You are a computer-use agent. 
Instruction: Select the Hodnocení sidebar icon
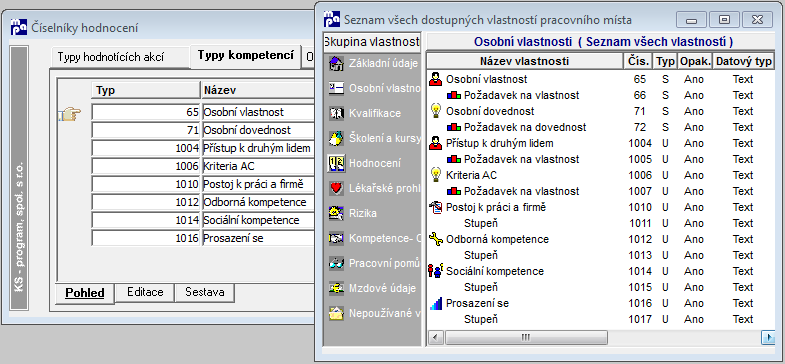click(336, 164)
